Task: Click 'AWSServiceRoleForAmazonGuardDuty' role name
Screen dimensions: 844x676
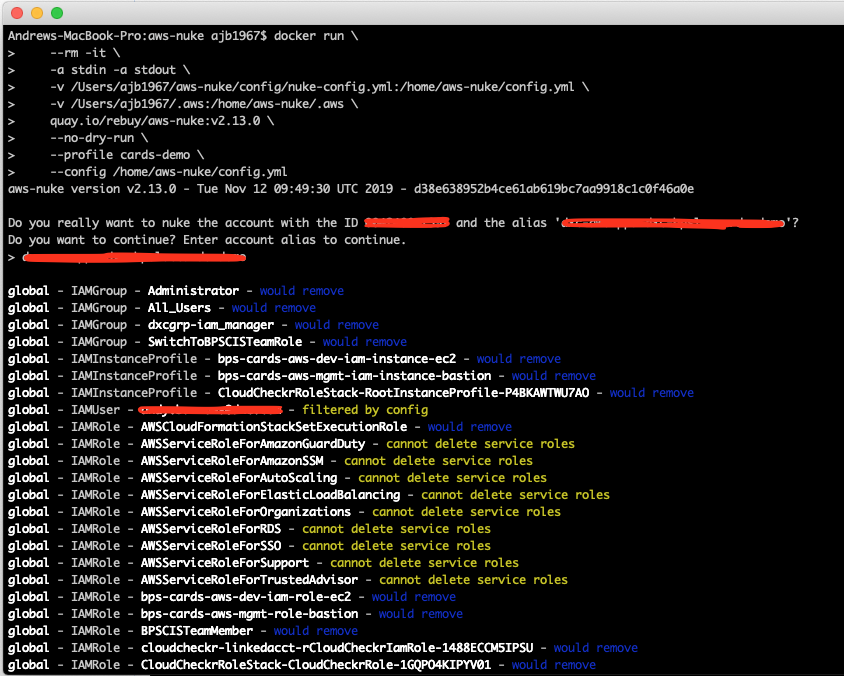Action: [x=253, y=444]
